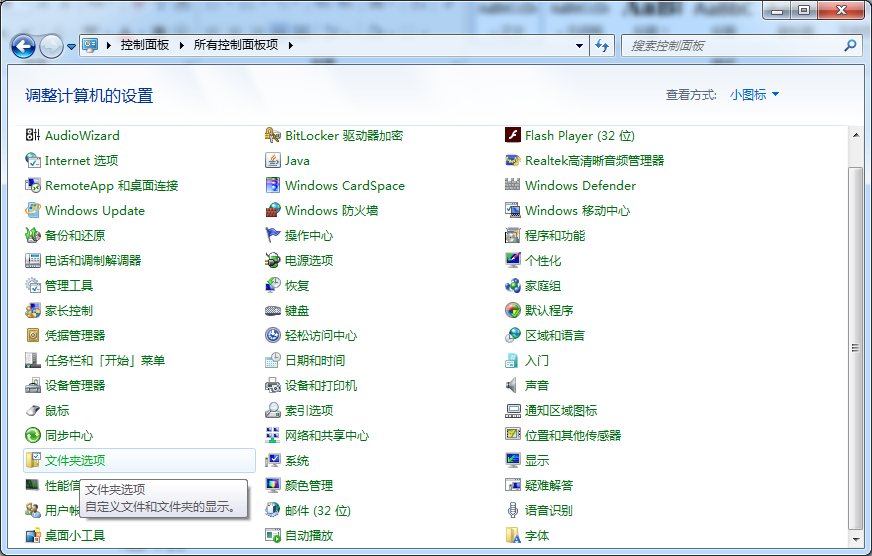Open the 语音识别 microphone icon
Screen dimensions: 872x556
tap(512, 510)
